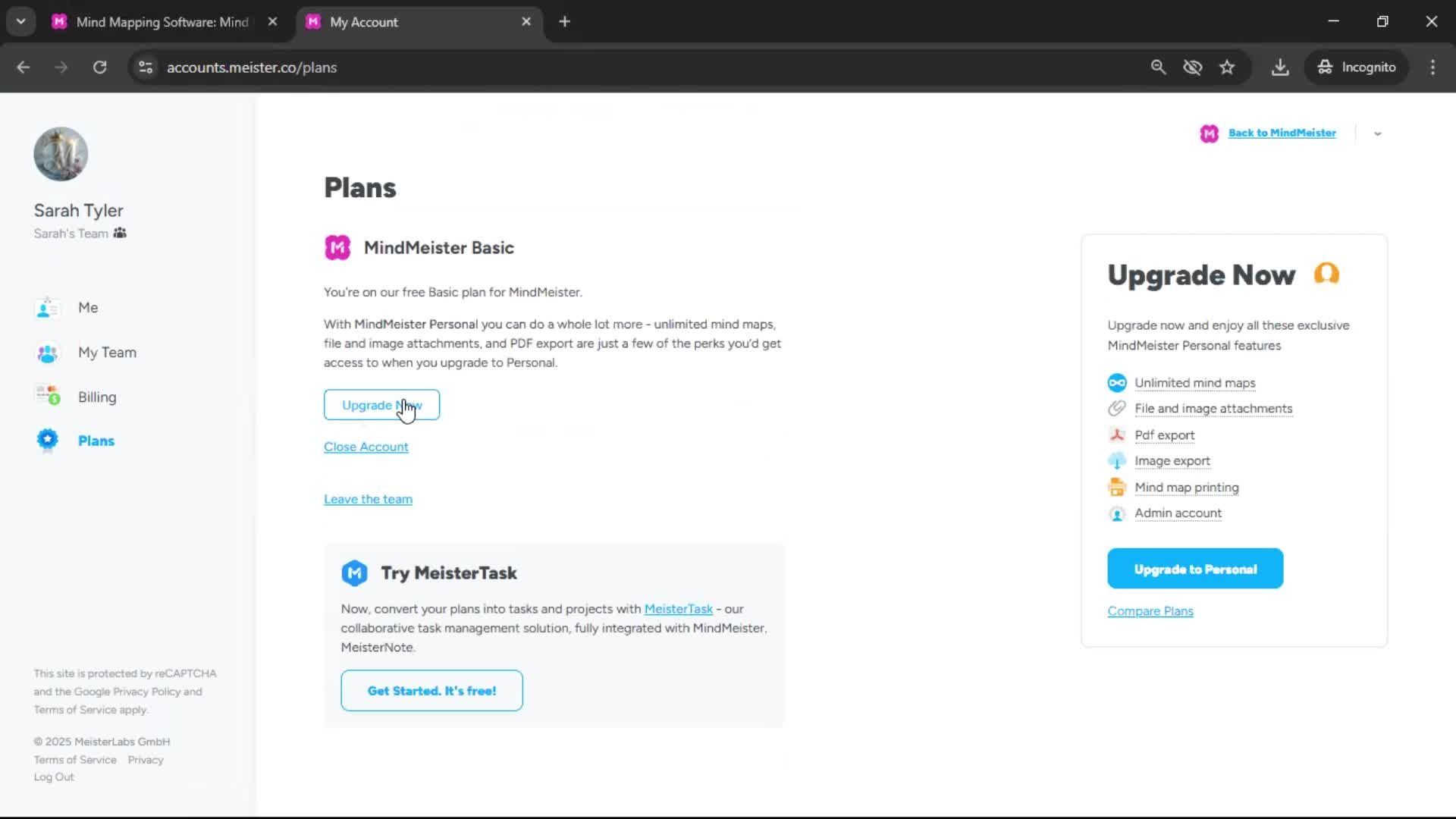Click the Unlimited mind maps infinity icon
Image resolution: width=1456 pixels, height=819 pixels.
click(1117, 383)
